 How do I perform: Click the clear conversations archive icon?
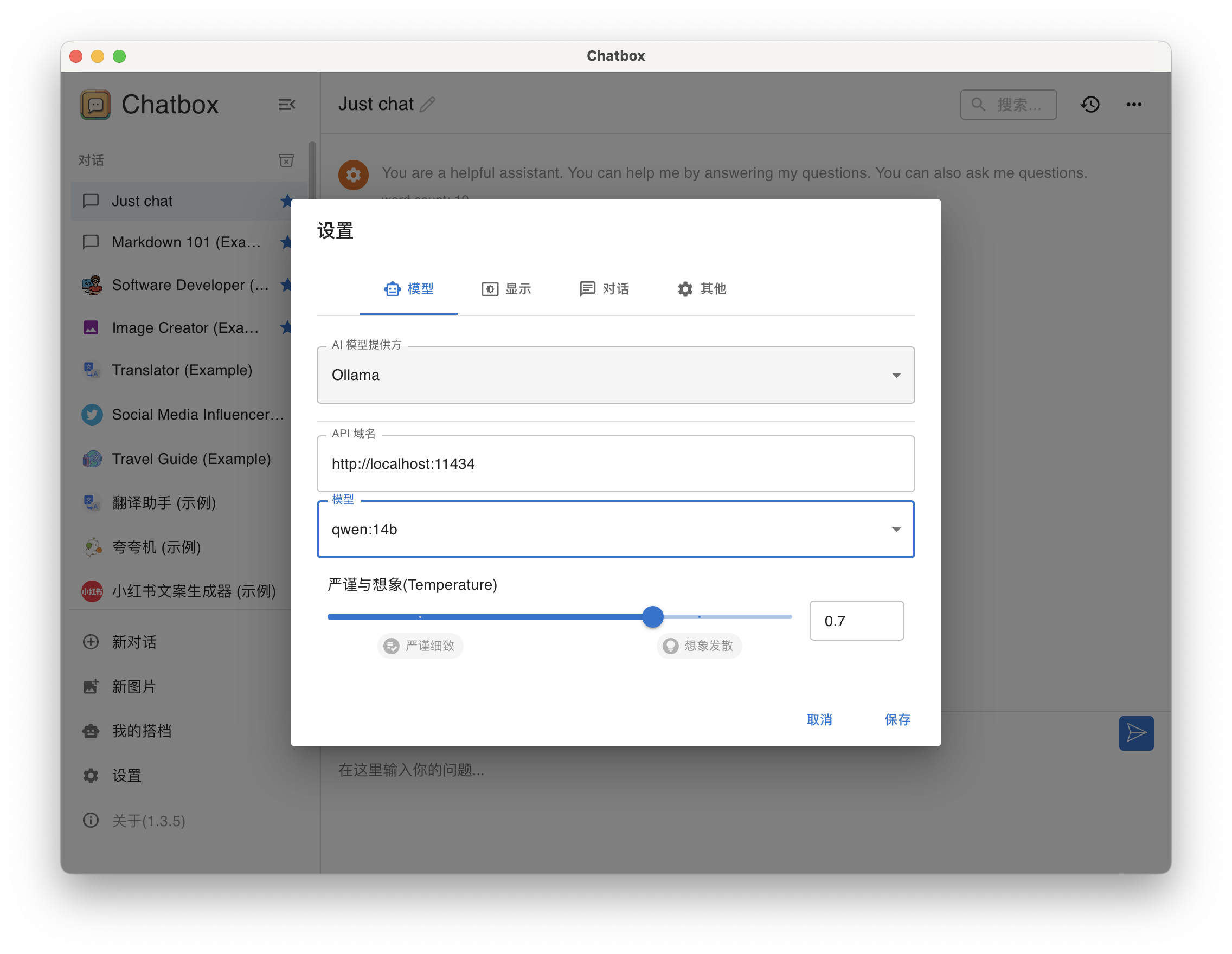click(x=286, y=160)
